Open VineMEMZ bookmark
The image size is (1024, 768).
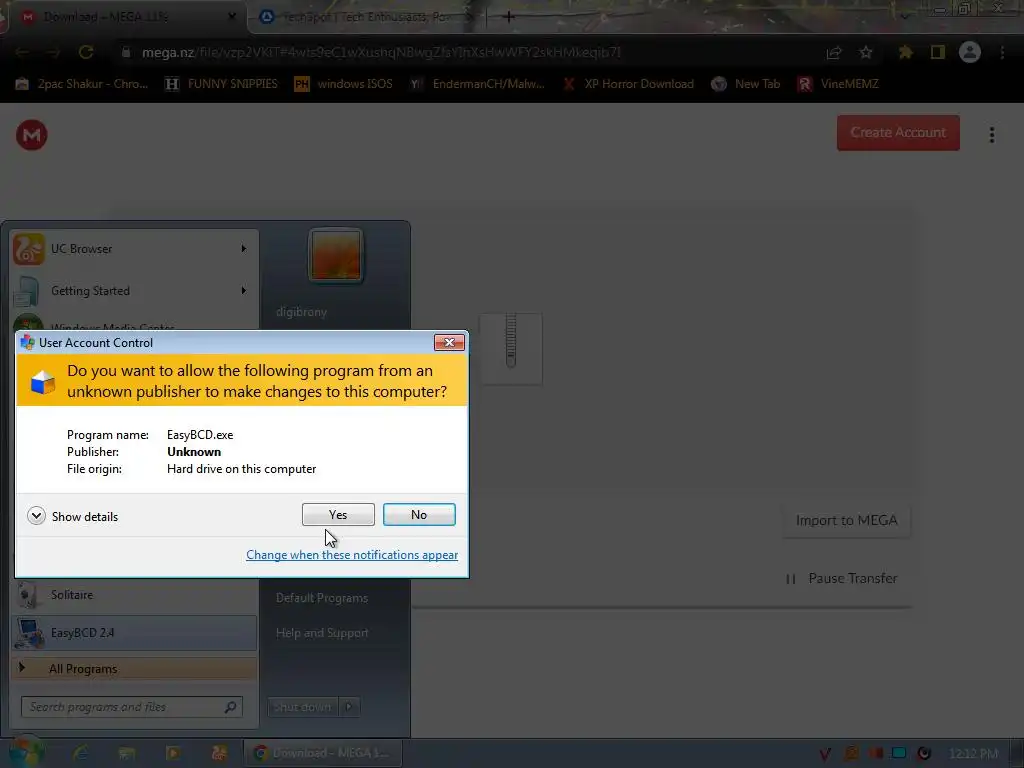pyautogui.click(x=839, y=84)
